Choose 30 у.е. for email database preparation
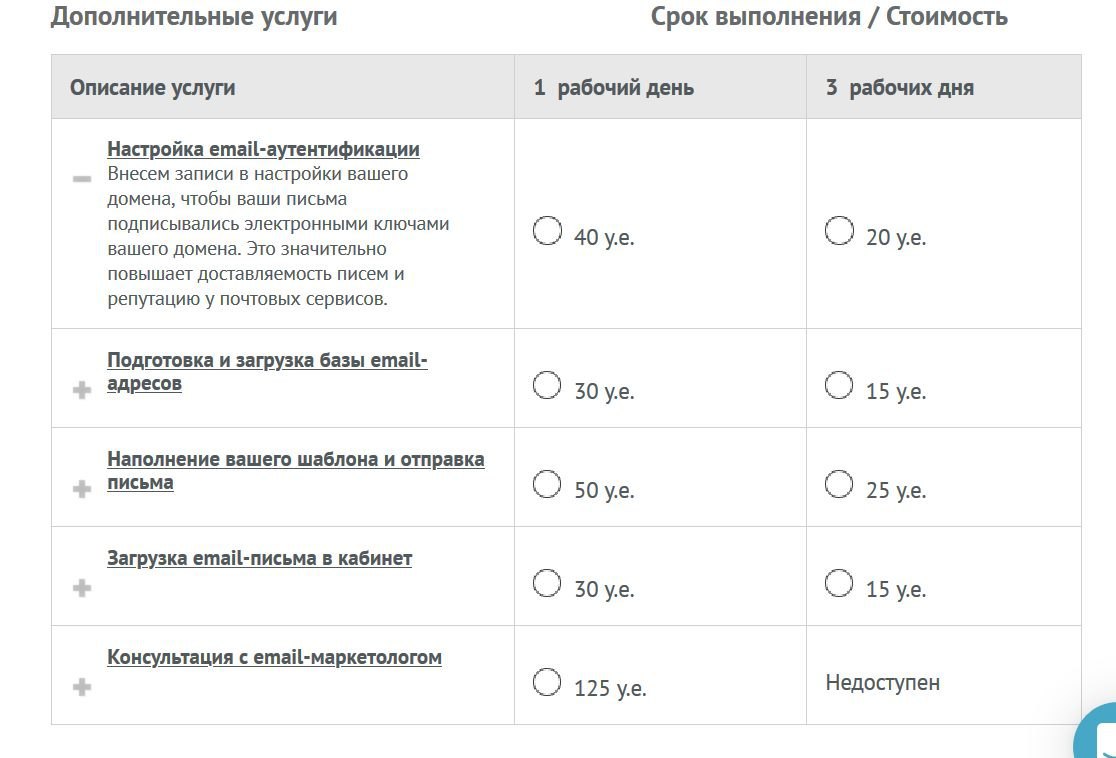The height and width of the screenshot is (758, 1116). point(547,385)
